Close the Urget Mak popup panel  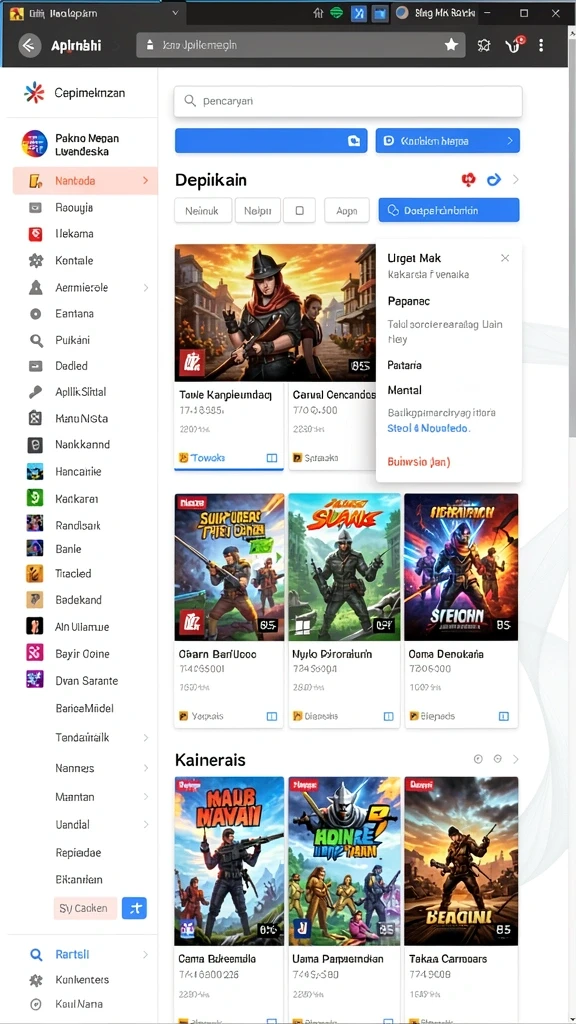505,258
